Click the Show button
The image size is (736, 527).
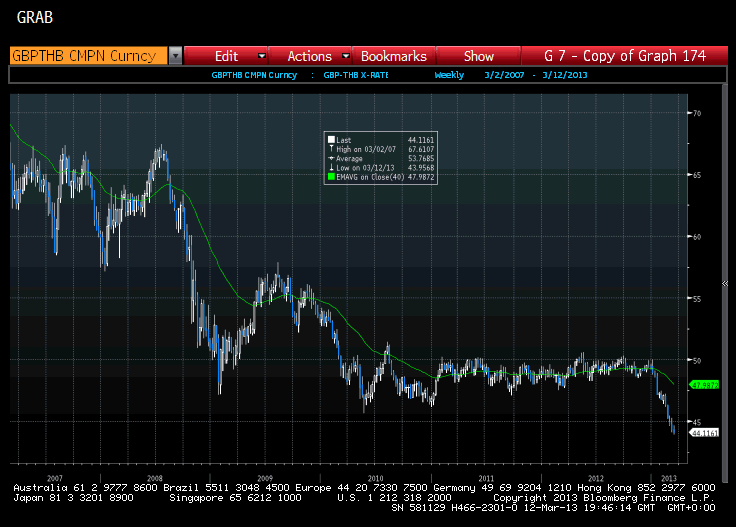[x=478, y=56]
